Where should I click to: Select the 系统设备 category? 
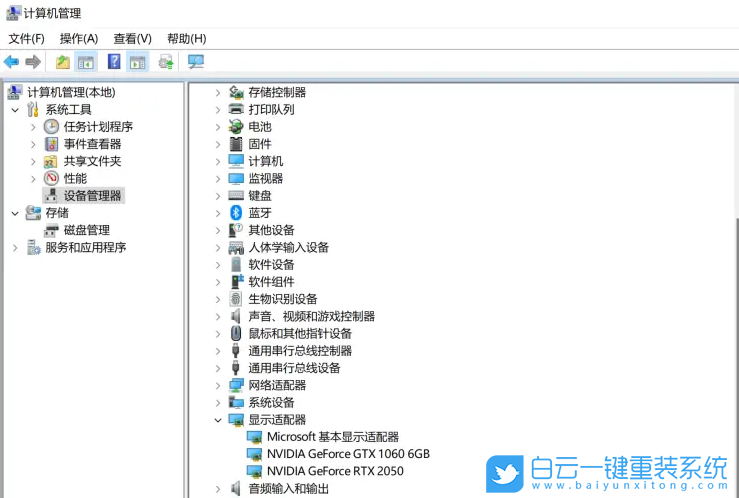[x=271, y=402]
